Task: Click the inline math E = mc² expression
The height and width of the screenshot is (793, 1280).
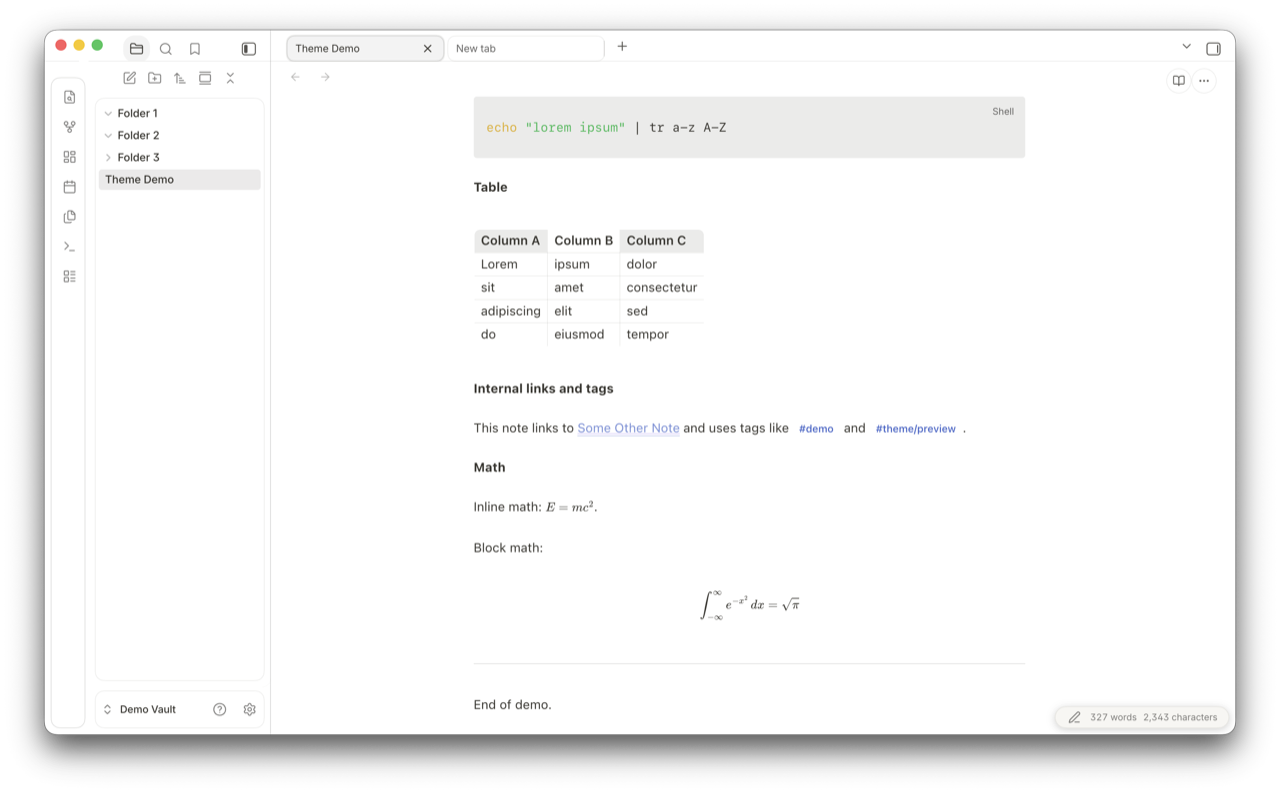Action: (x=571, y=507)
